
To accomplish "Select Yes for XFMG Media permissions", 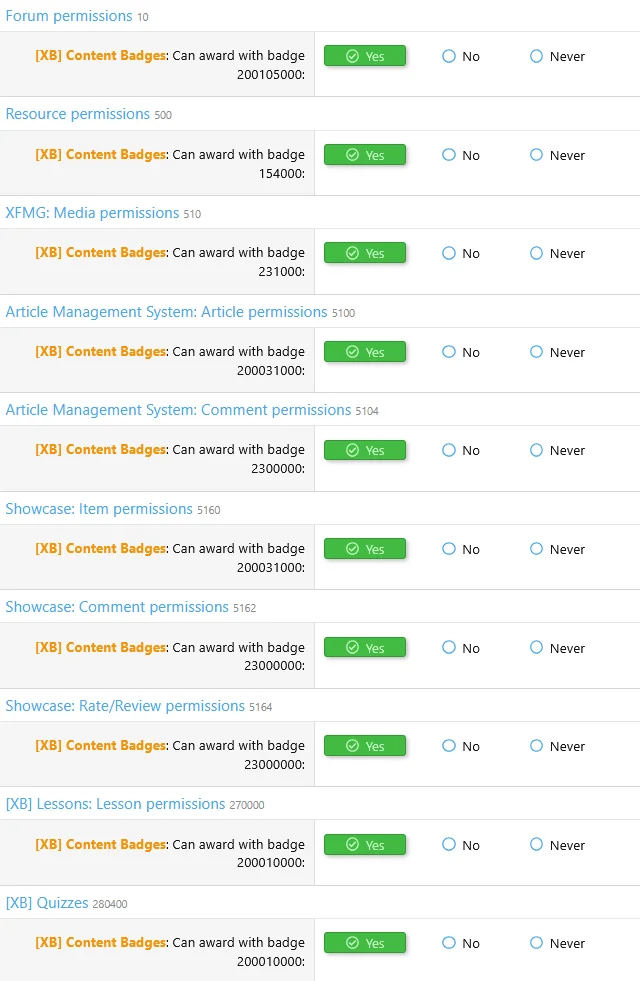I will (x=365, y=253).
